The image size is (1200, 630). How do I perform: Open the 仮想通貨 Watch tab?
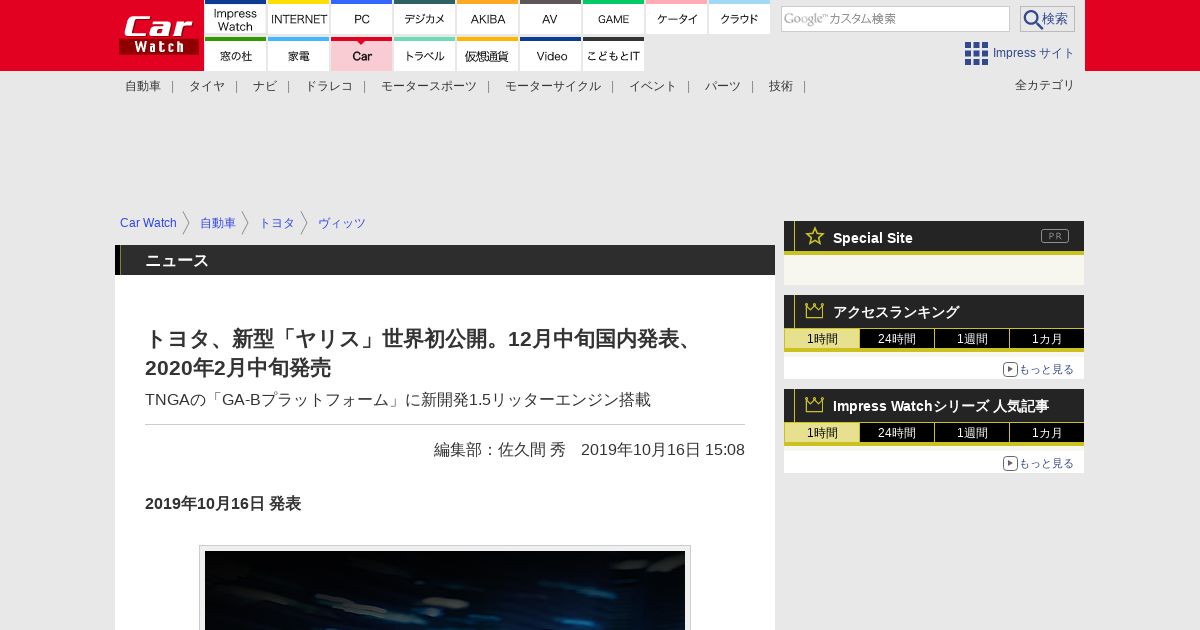tap(488, 55)
